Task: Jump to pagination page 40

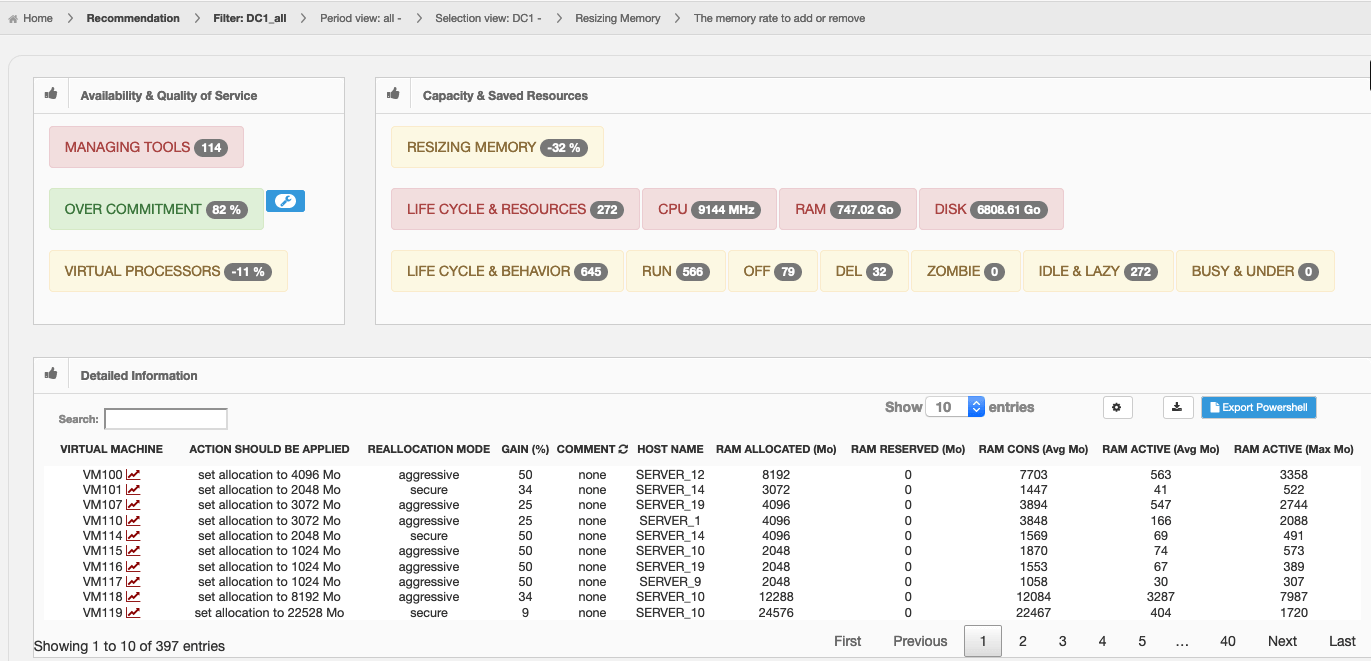Action: point(1228,641)
